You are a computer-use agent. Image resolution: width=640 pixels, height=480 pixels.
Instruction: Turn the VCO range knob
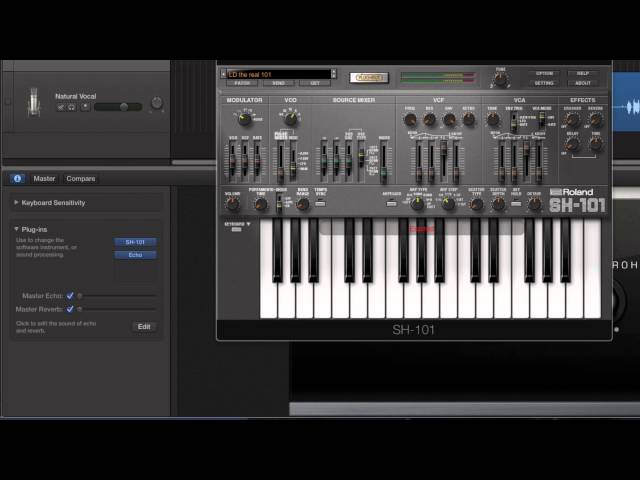pyautogui.click(x=291, y=119)
